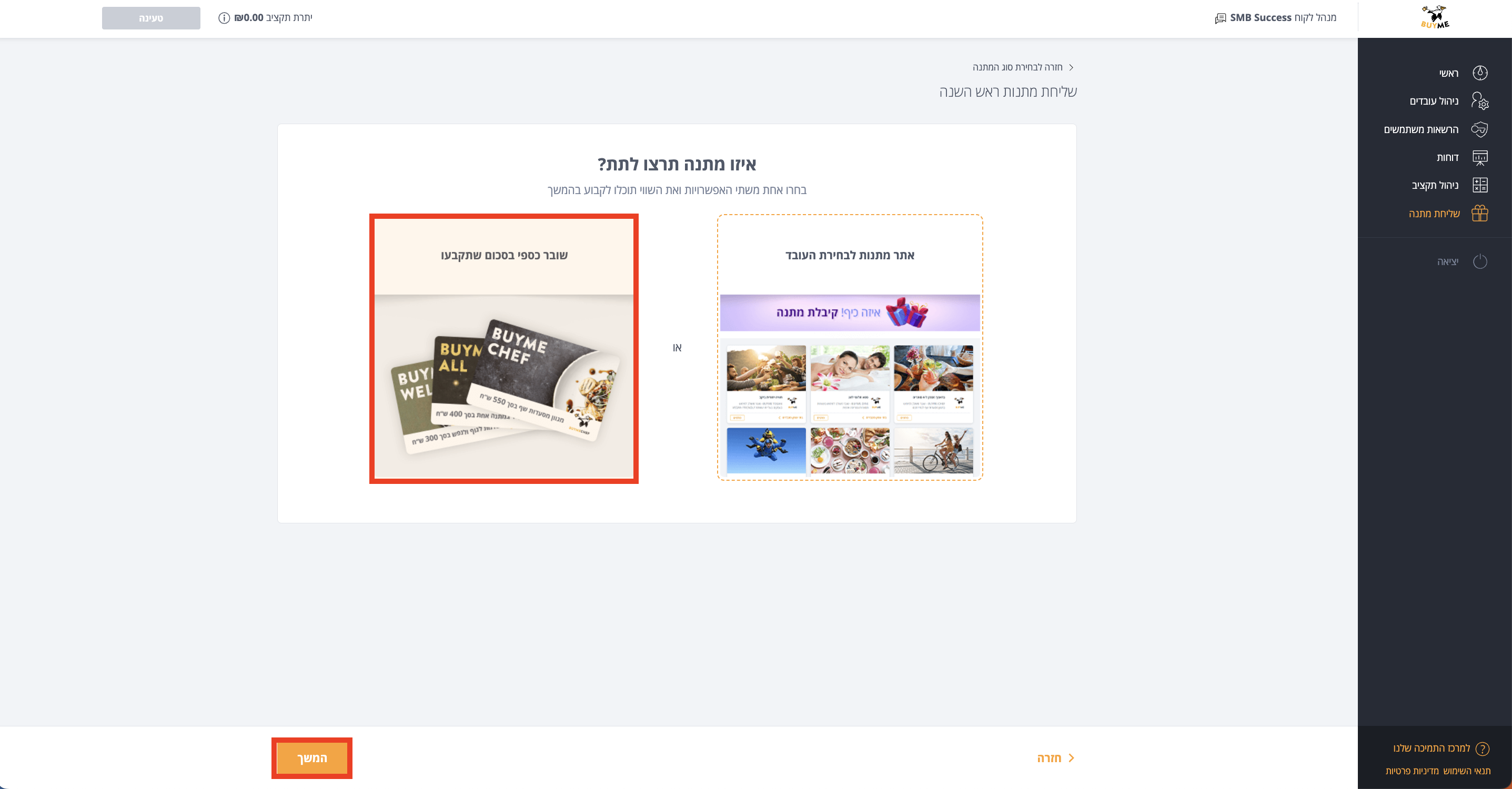The image size is (1512, 789).
Task: Select דוחות in the sidebar
Action: tap(1447, 157)
